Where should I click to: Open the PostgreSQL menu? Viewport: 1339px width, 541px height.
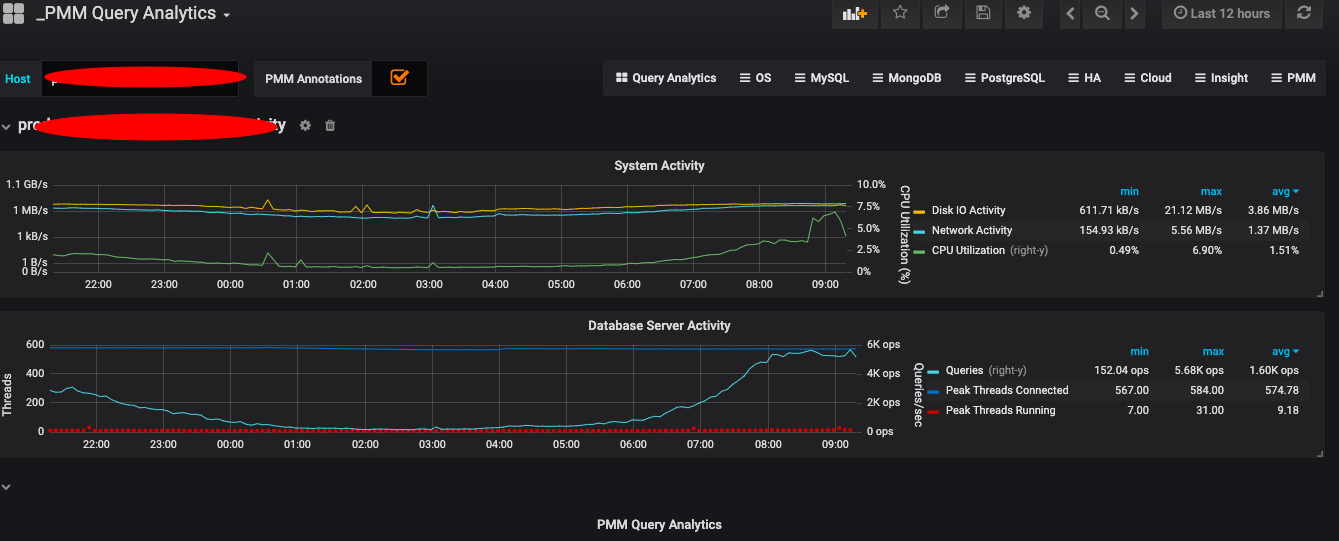(x=1004, y=78)
